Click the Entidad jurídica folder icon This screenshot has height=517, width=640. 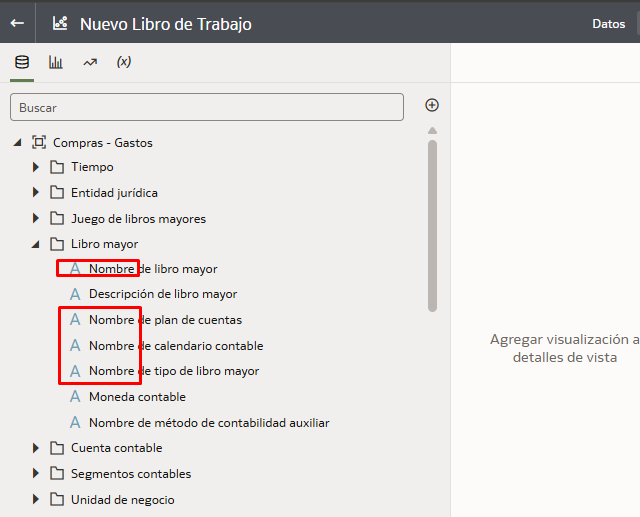click(57, 193)
